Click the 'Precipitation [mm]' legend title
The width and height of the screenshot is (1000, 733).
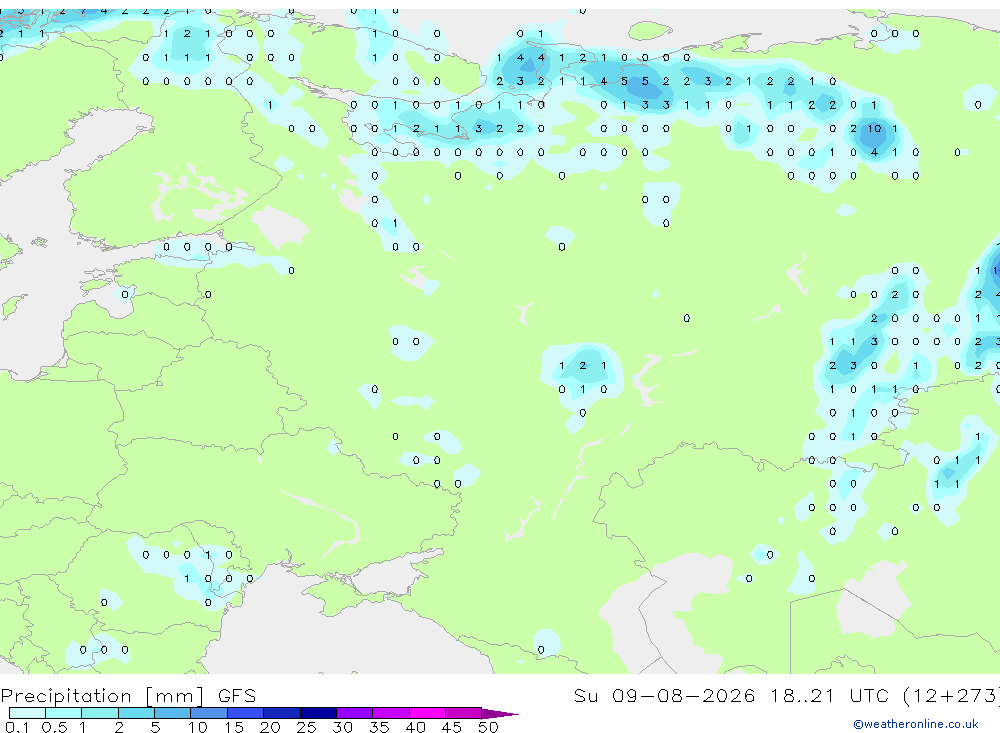click(x=102, y=696)
